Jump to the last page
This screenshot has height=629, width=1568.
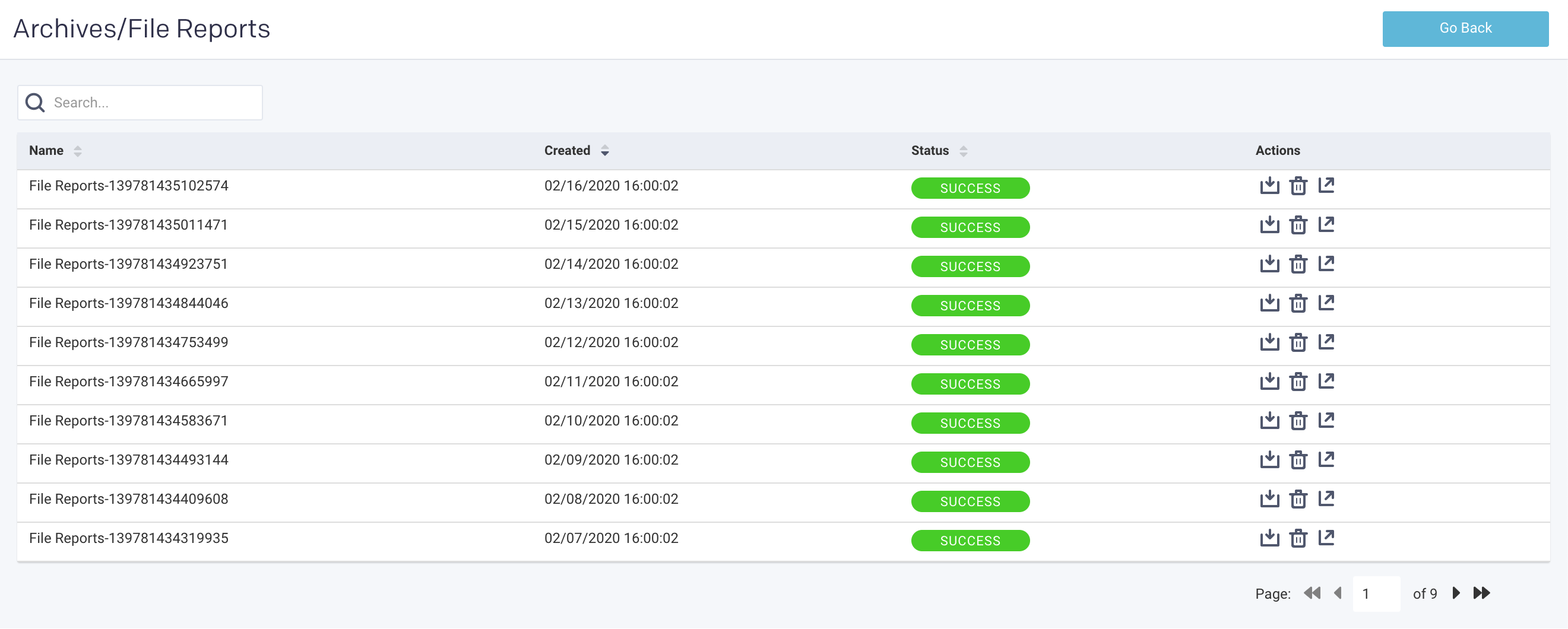click(x=1481, y=593)
